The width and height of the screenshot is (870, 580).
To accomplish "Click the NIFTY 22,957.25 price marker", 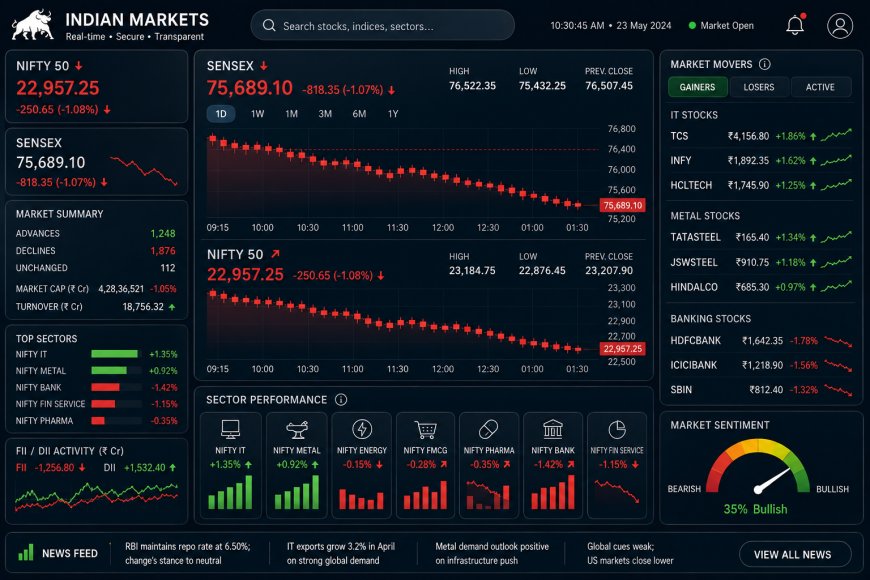I will click(x=623, y=349).
